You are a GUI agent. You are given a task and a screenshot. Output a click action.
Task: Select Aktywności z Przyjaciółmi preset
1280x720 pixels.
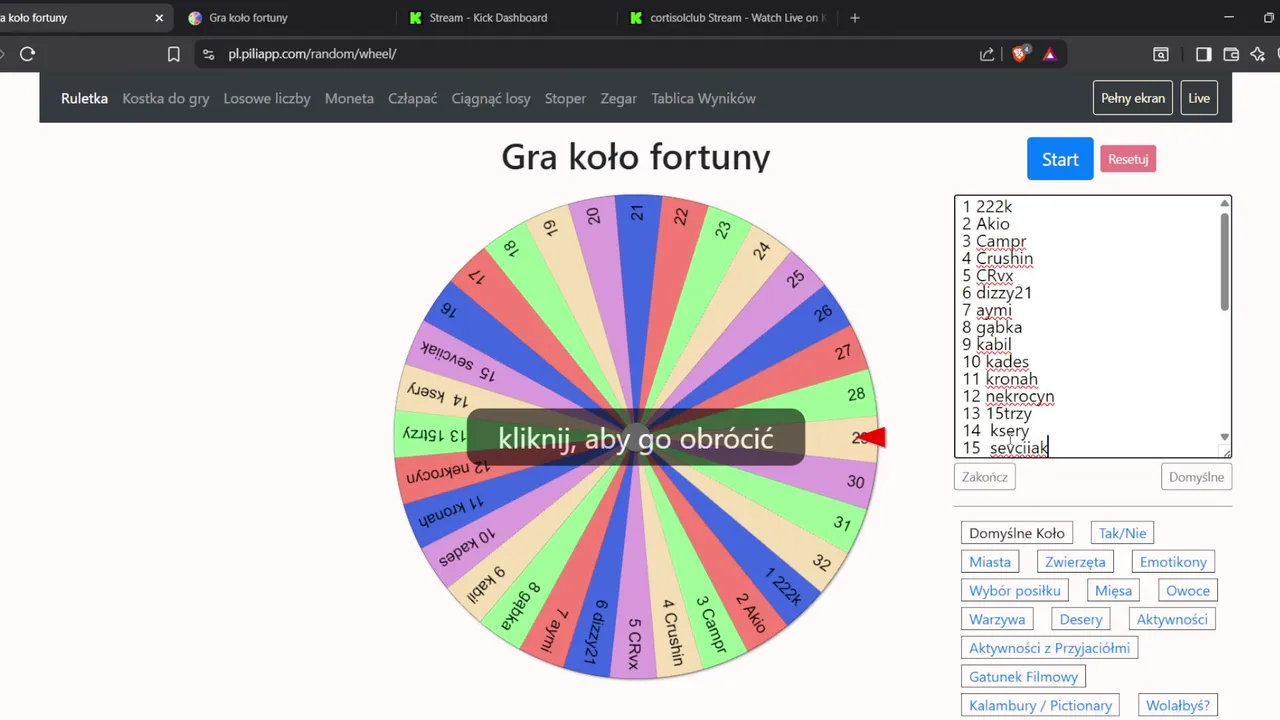coord(1049,648)
